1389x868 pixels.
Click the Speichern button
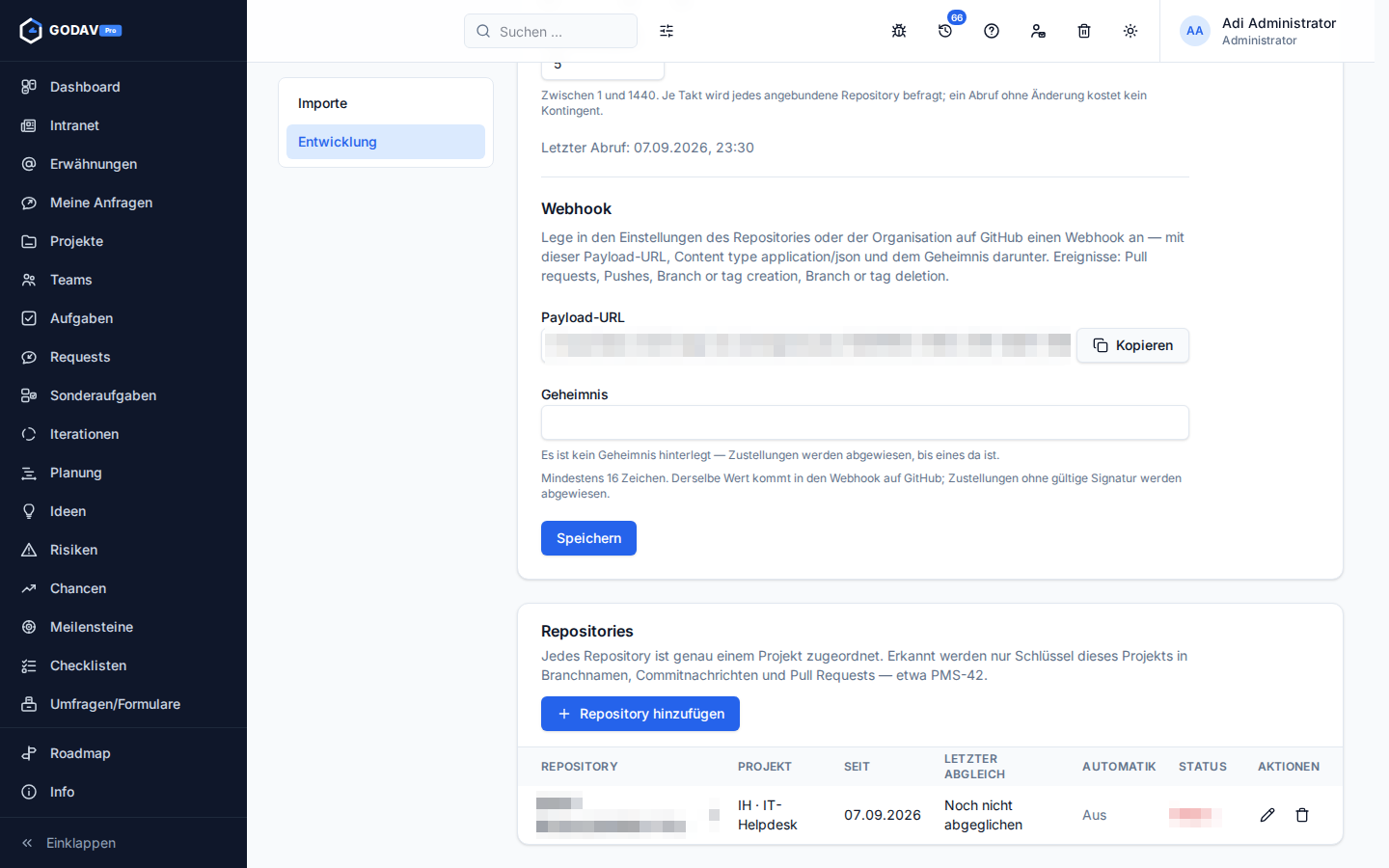(x=588, y=538)
